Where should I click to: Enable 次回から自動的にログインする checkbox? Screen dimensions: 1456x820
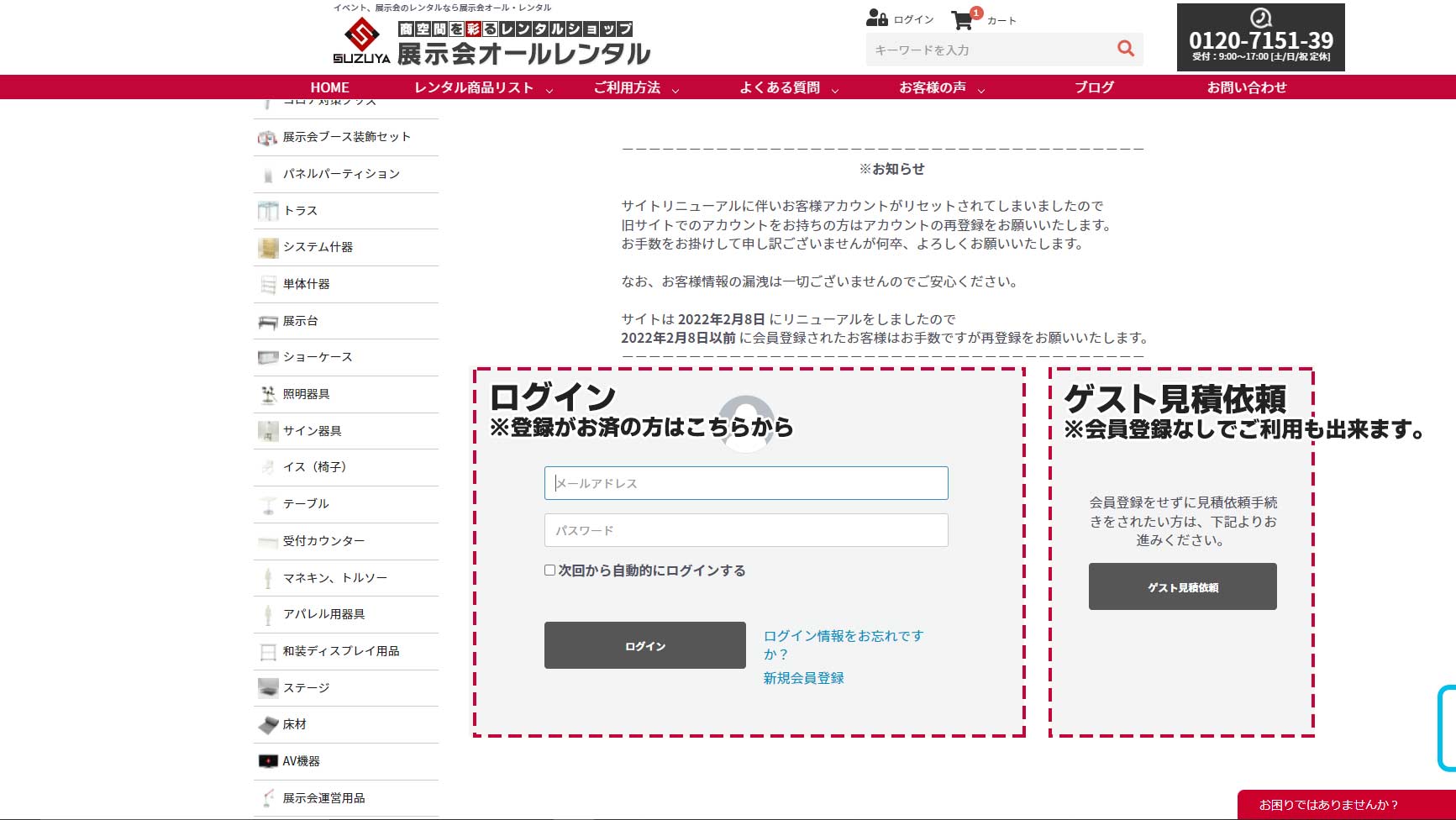(x=549, y=570)
